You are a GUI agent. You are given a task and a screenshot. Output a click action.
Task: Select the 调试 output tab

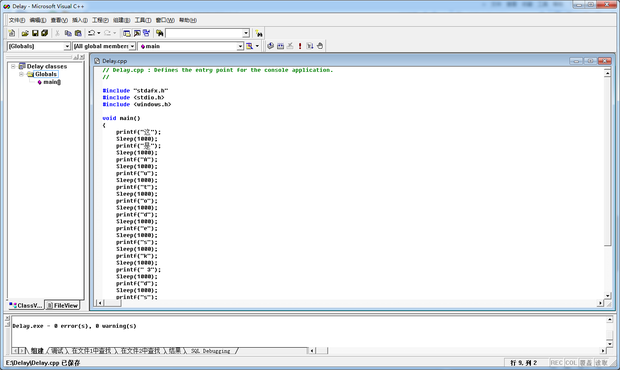[x=57, y=351]
